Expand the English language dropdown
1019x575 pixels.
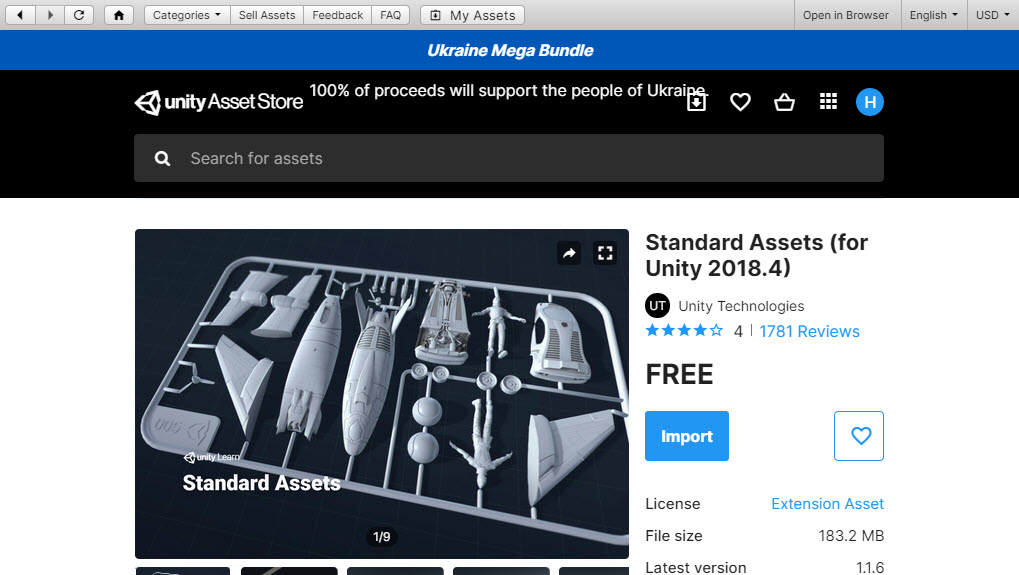coord(934,15)
